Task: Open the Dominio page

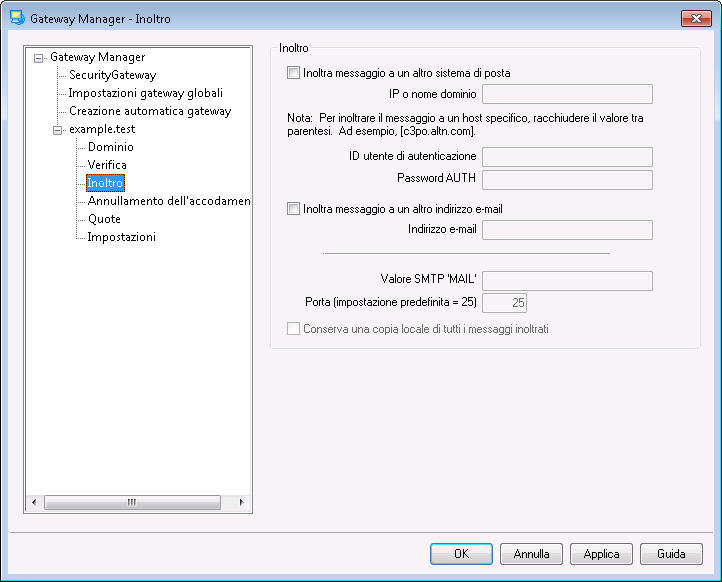Action: coord(111,147)
